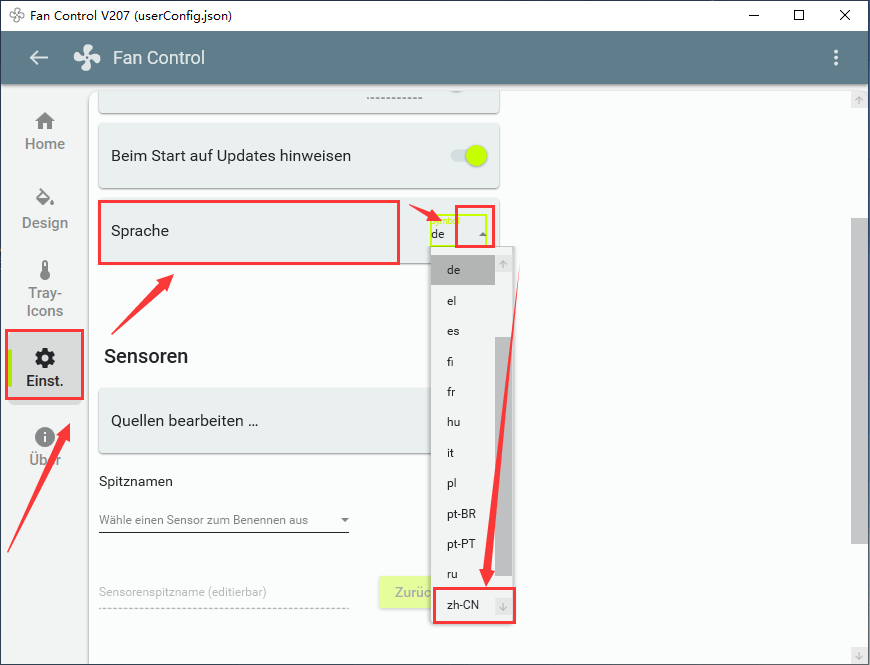
Task: Click the Fan Control fan logo
Action: [87, 58]
